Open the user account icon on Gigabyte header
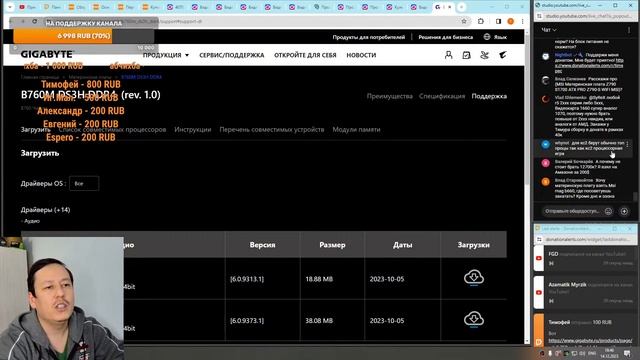Viewport: 640px width, 360px height. (x=448, y=55)
